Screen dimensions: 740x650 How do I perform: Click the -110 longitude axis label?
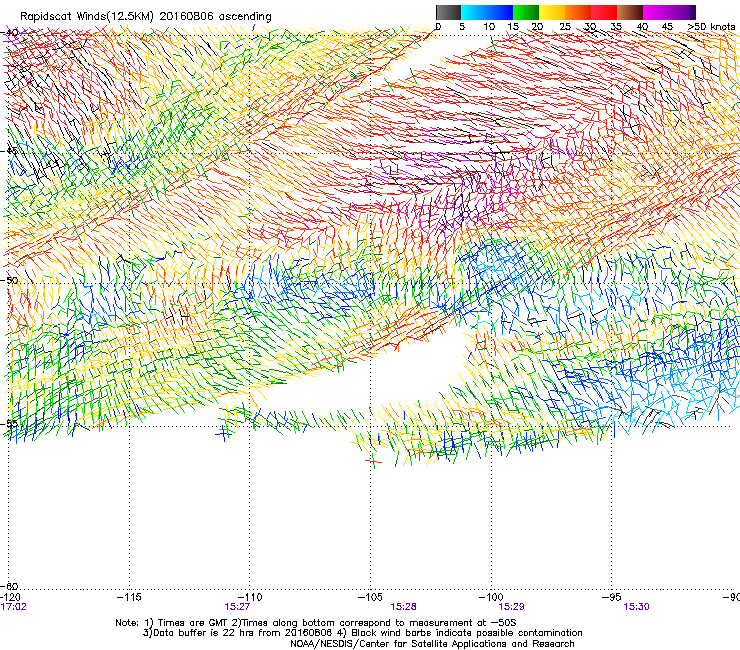(250, 598)
